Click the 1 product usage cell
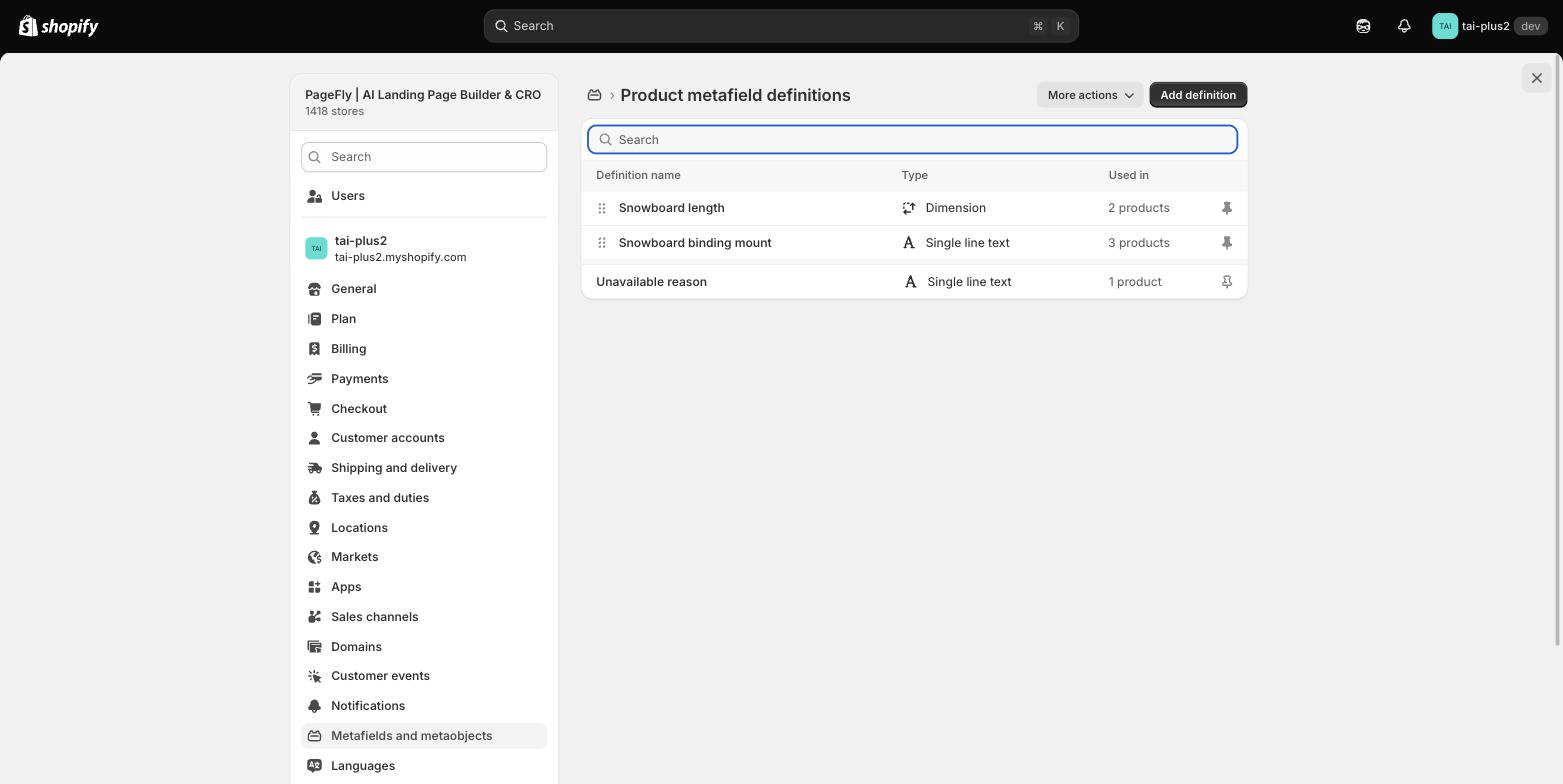Screen dimensions: 1563x784 (1135, 282)
